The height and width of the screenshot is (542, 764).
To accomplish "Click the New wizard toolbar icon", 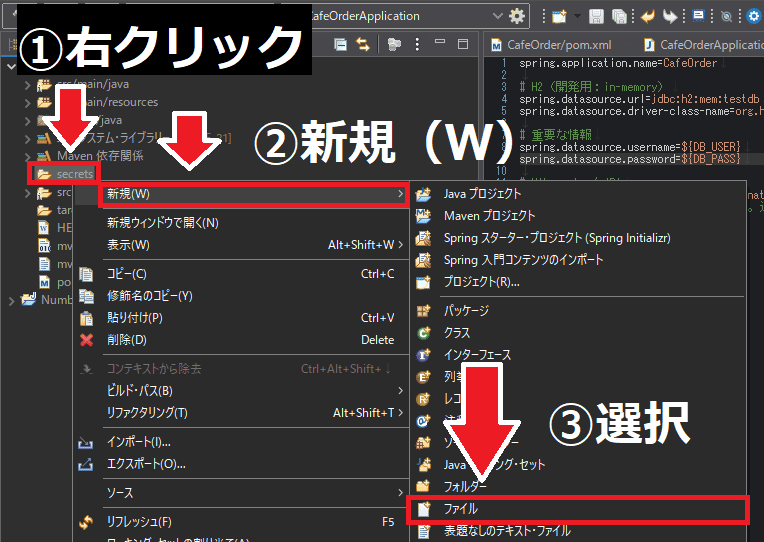I will coord(557,16).
